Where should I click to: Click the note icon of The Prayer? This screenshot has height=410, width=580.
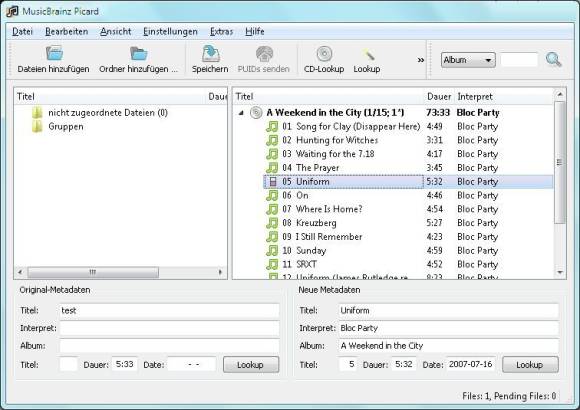pyautogui.click(x=272, y=168)
